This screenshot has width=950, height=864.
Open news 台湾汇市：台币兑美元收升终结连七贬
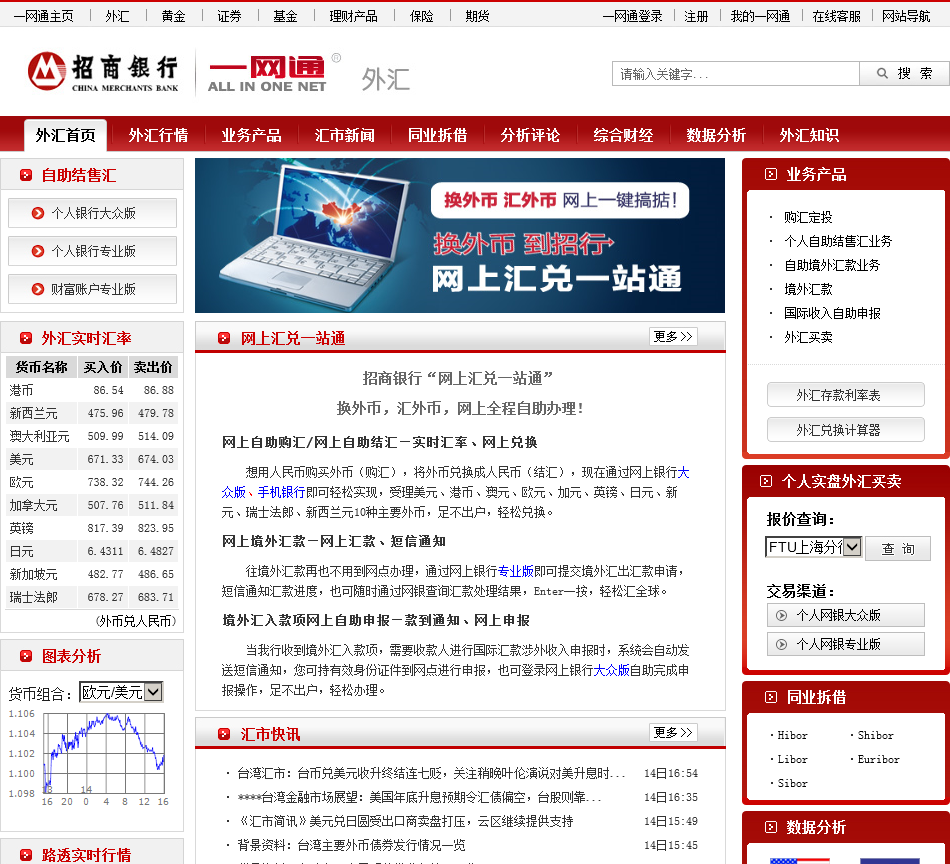430,773
